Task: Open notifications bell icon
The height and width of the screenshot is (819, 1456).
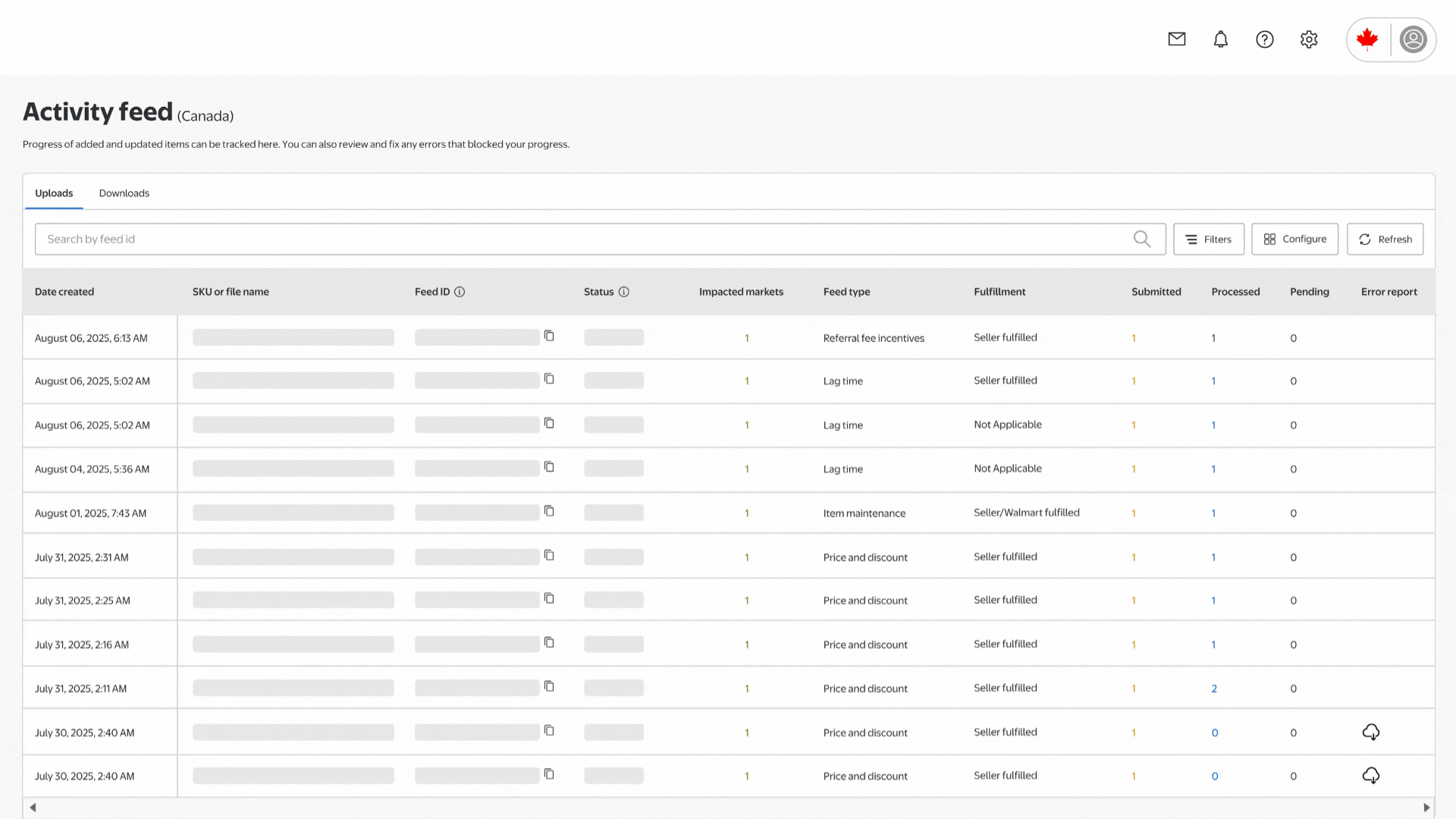Action: point(1221,39)
